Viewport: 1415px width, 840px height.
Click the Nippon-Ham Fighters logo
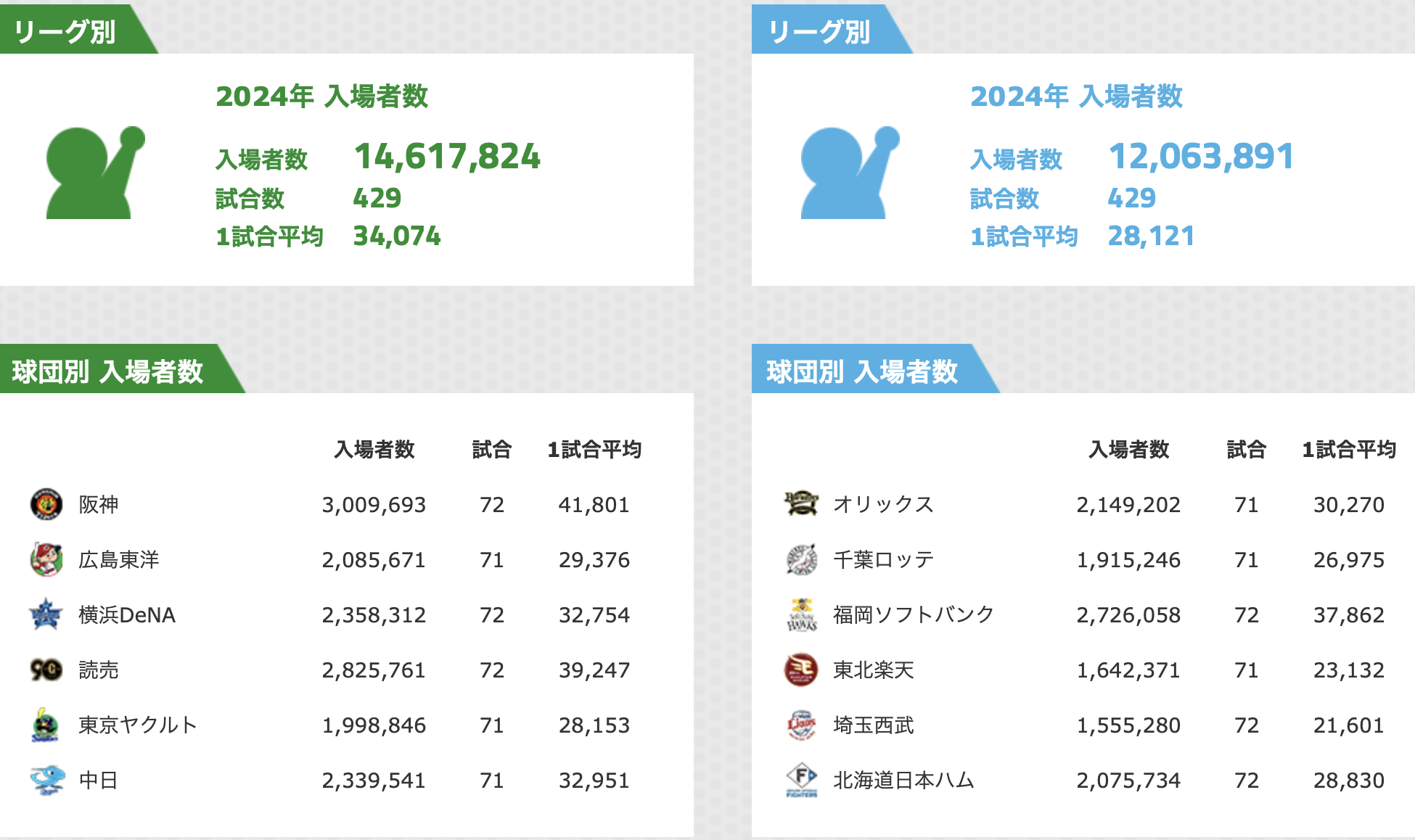[801, 780]
